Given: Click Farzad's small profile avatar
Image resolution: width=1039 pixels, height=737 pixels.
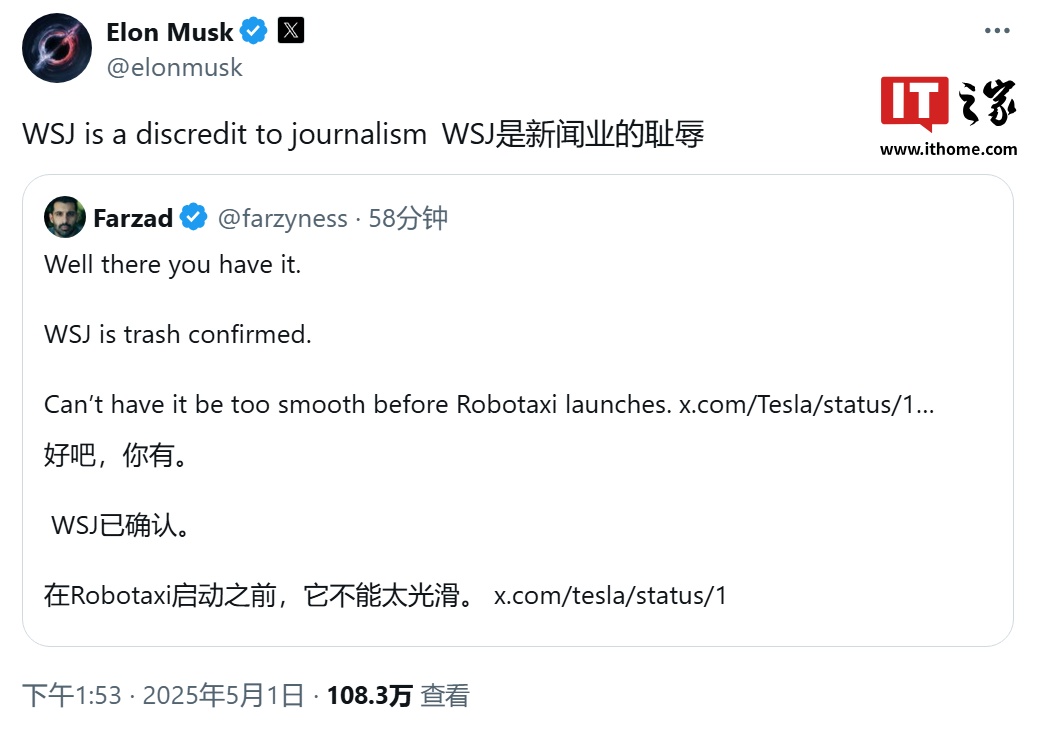Looking at the screenshot, I should tap(64, 217).
